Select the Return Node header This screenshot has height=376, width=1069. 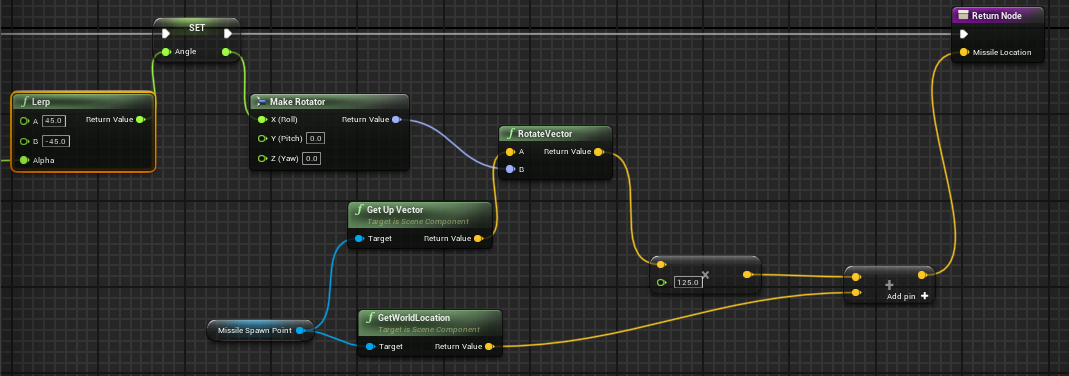(x=997, y=16)
